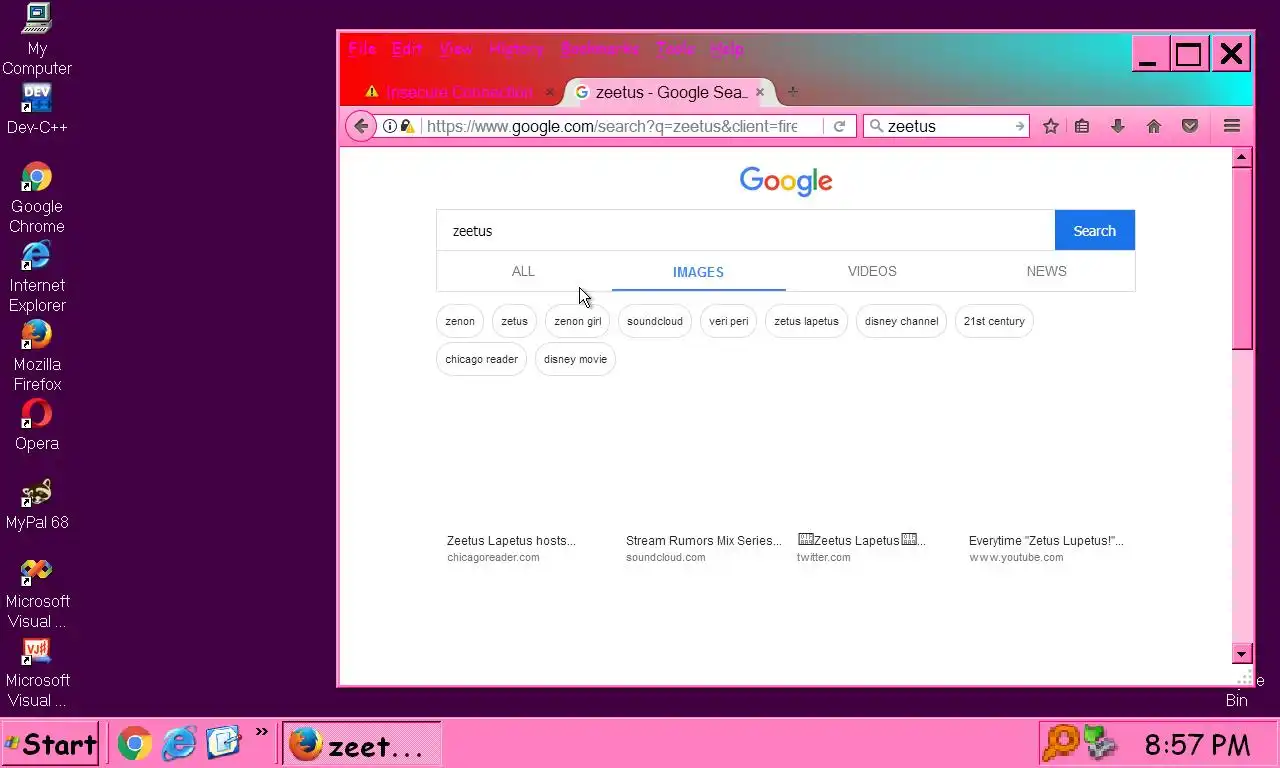
Task: Open the first Microsoft Visual desktop shortcut
Action: click(37, 593)
